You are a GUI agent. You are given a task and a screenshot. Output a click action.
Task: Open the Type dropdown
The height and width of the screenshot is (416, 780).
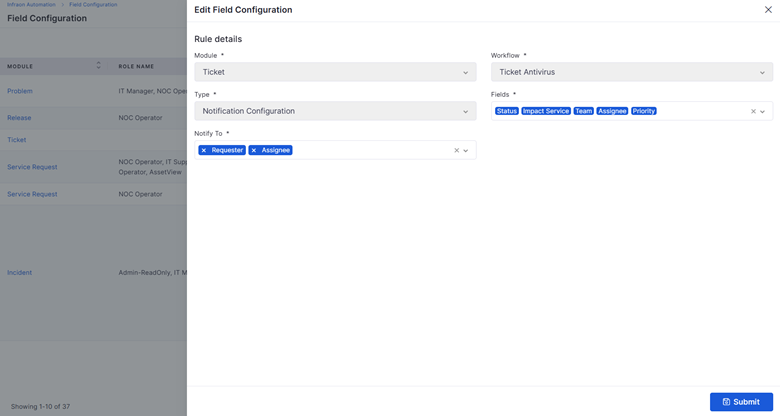click(x=335, y=111)
